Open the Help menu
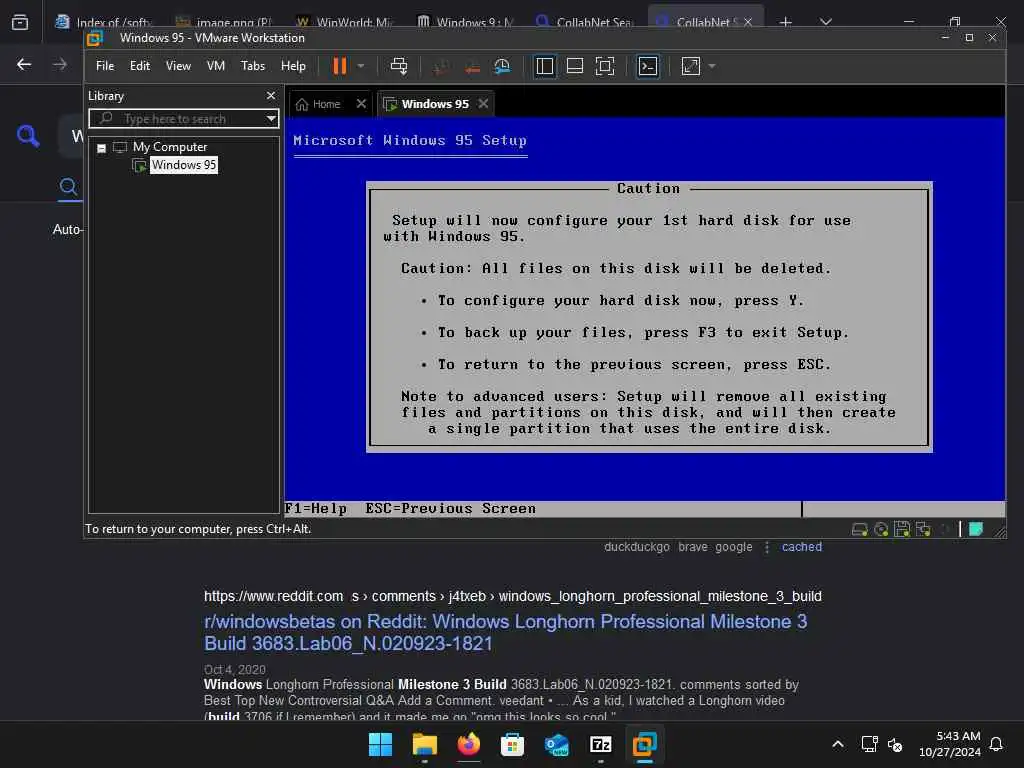Image resolution: width=1024 pixels, height=768 pixels. (293, 66)
